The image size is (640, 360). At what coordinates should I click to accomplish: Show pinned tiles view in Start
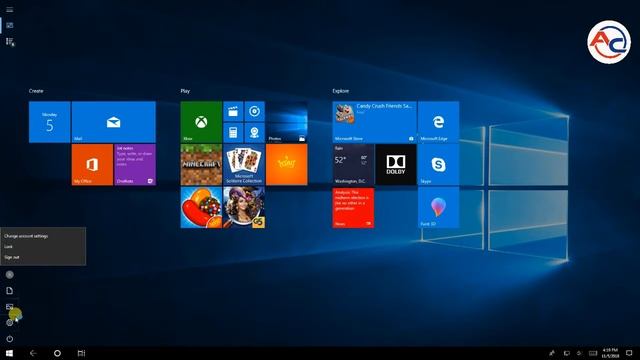click(9, 25)
